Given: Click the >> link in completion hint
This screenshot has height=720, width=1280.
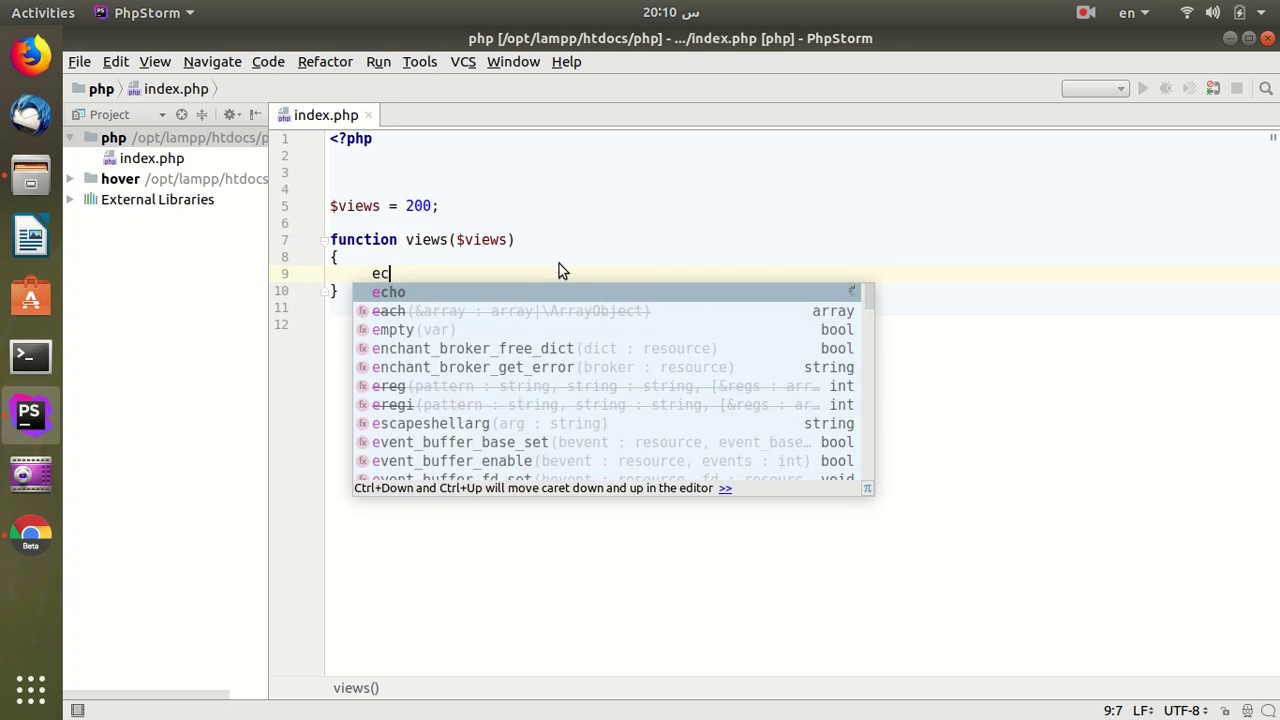Looking at the screenshot, I should point(725,488).
